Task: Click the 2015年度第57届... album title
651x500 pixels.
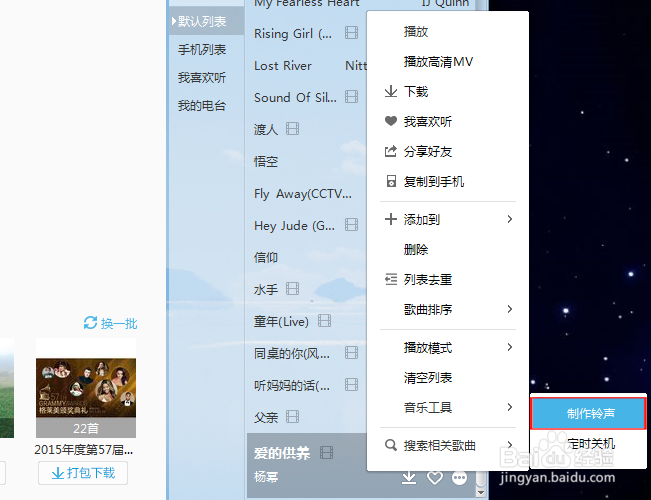Action: [84, 449]
